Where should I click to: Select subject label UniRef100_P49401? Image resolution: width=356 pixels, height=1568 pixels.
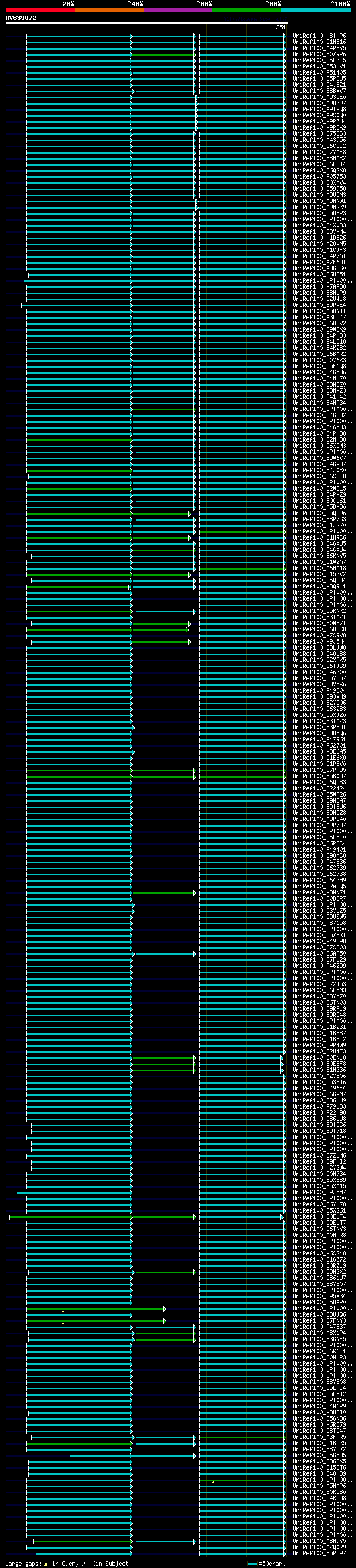point(319,849)
